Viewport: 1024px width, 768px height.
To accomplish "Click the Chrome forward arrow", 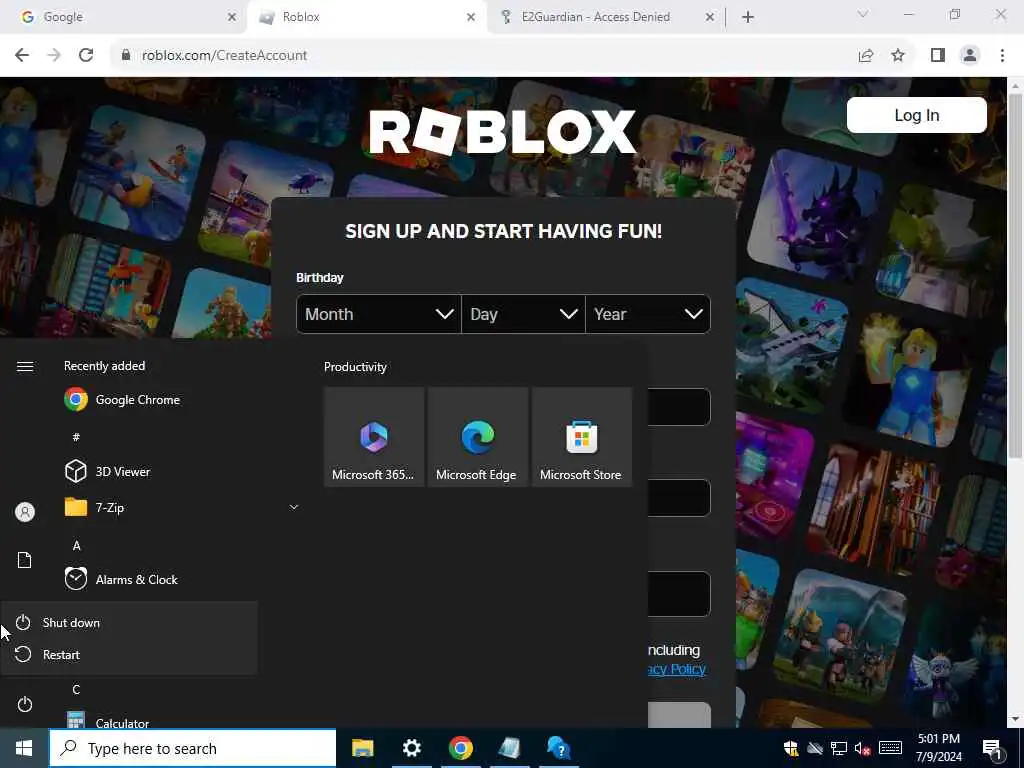I will pyautogui.click(x=54, y=56).
